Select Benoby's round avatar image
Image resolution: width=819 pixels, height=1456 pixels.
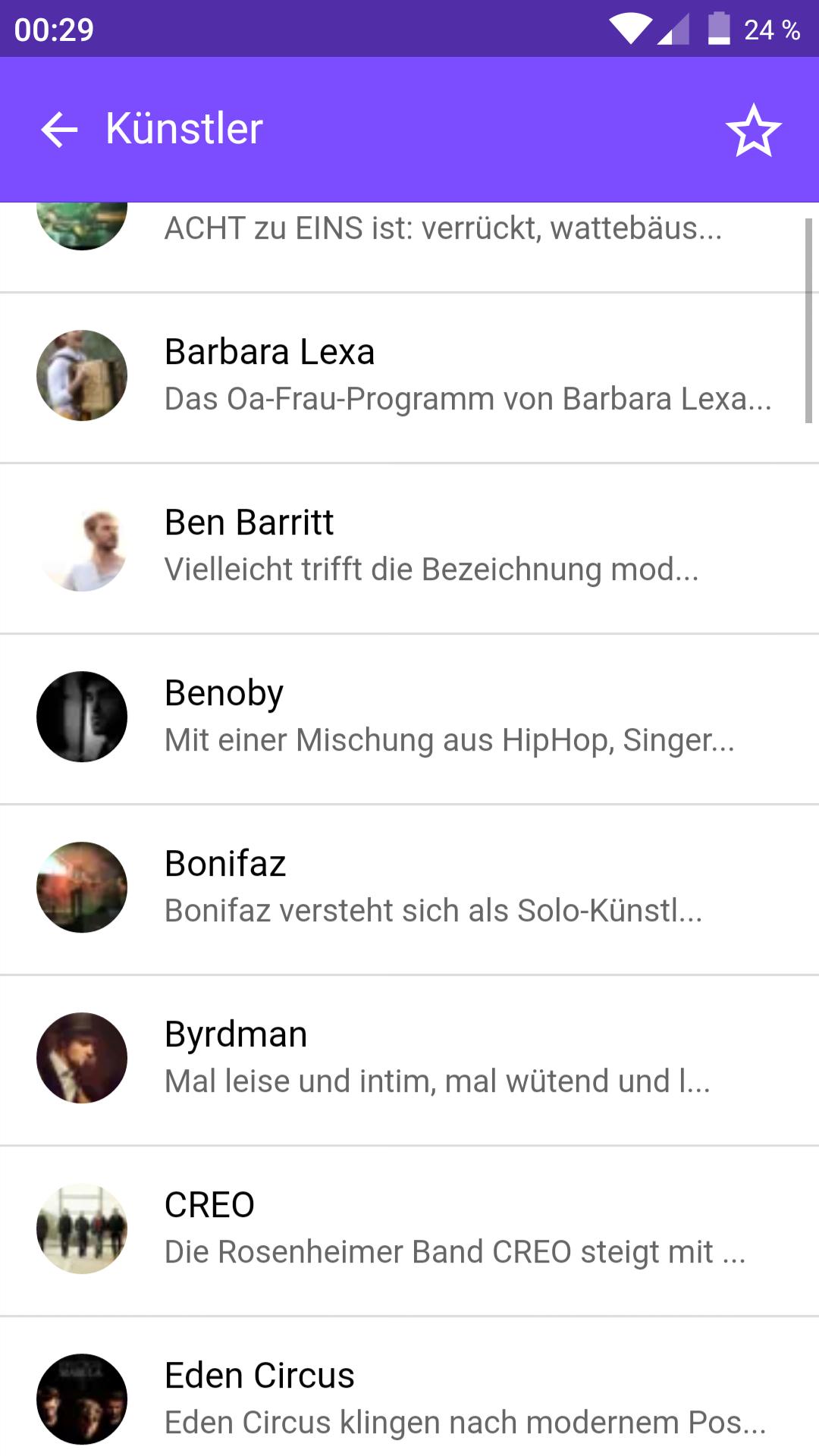tap(82, 717)
